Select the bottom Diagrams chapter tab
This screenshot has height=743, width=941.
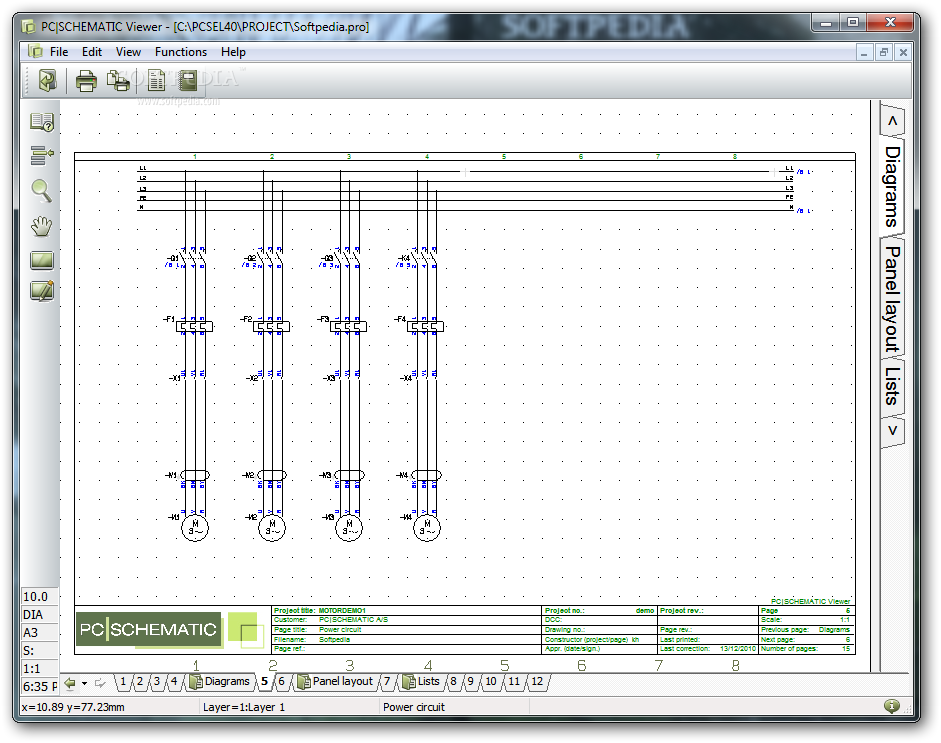point(220,682)
